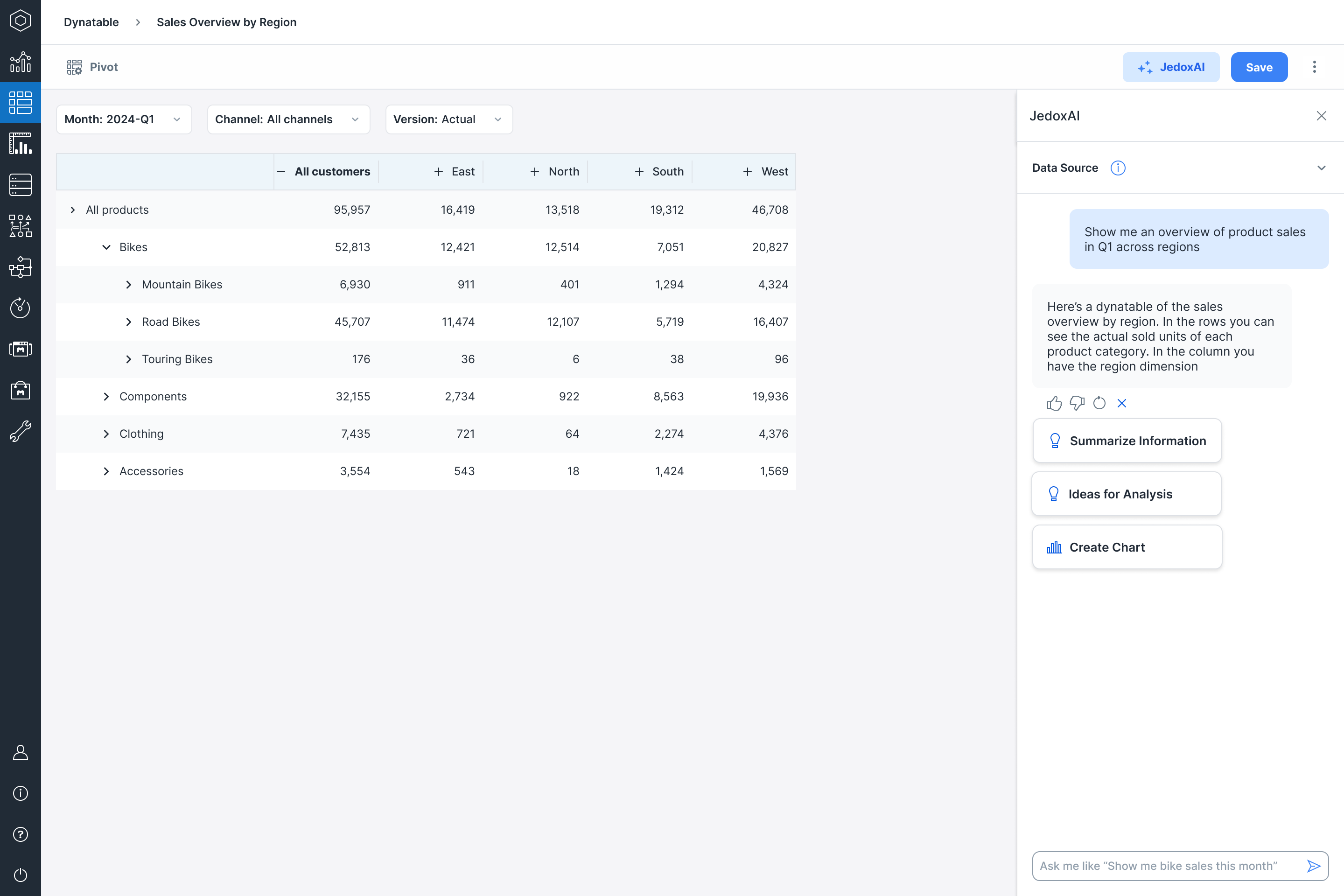The image size is (1344, 896).
Task: Click the Summarize Information suggestion
Action: [x=1127, y=441]
